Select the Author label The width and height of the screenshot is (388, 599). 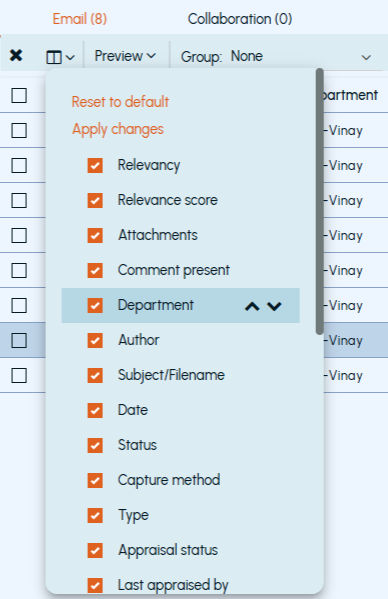pyautogui.click(x=139, y=340)
